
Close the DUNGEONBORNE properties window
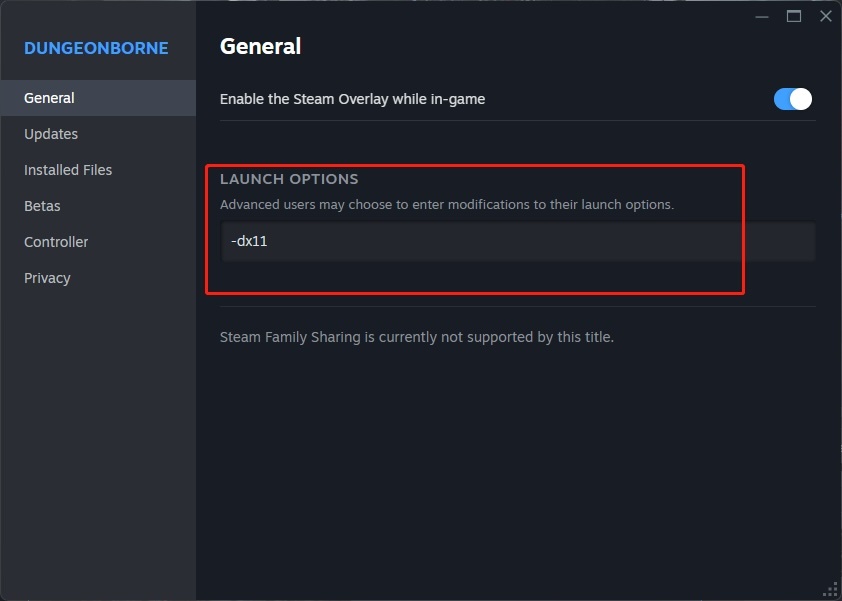pyautogui.click(x=826, y=16)
